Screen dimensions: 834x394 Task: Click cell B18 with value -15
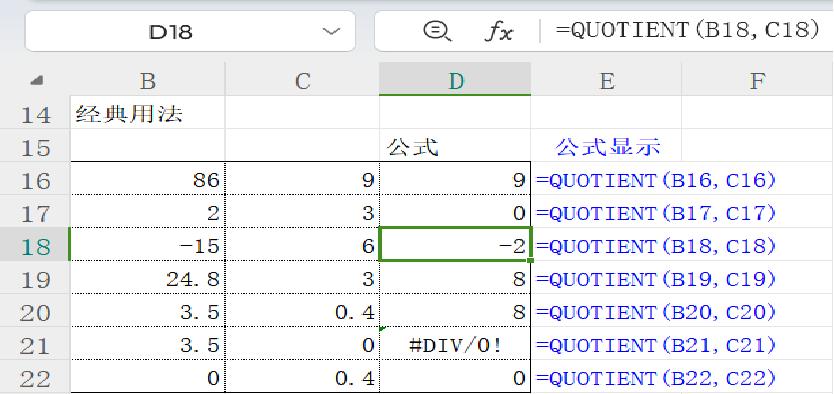coord(147,245)
